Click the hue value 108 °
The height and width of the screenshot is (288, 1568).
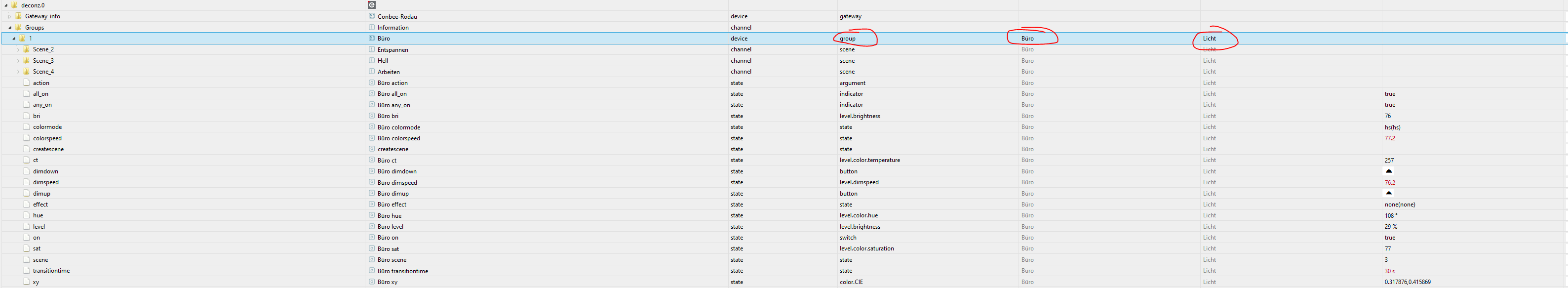(1391, 215)
